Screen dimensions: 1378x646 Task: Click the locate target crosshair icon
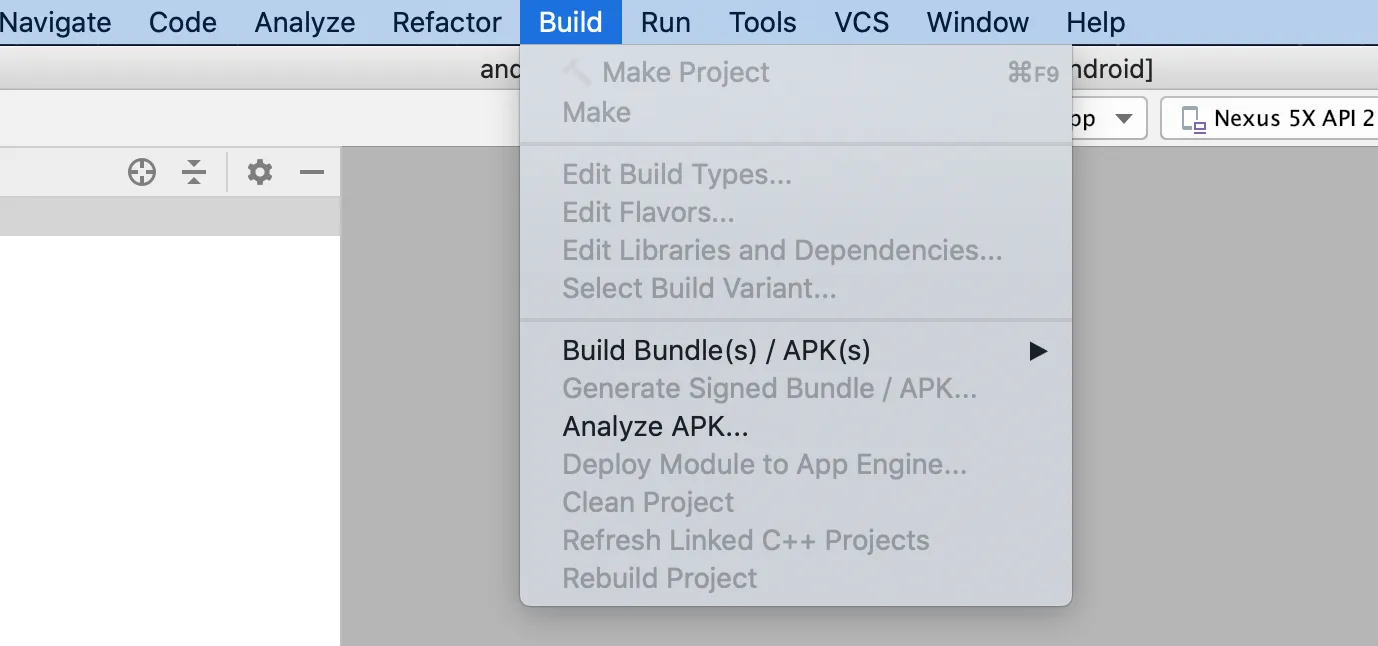tap(142, 173)
